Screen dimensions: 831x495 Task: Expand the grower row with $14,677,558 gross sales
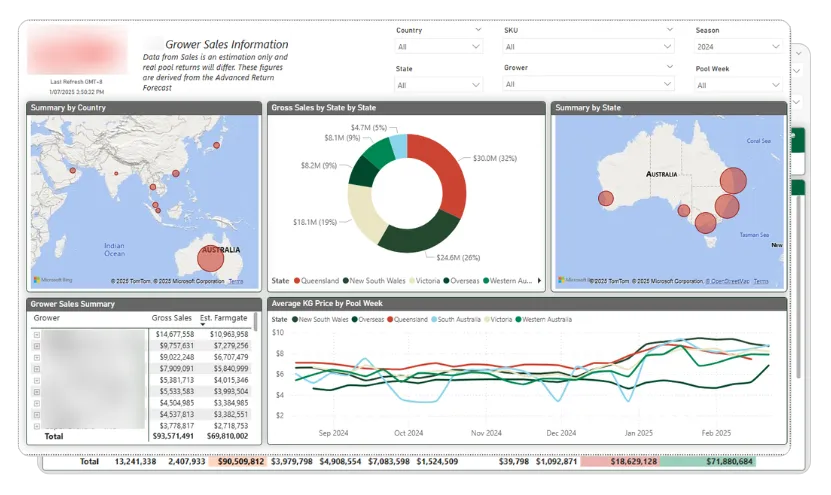point(37,334)
